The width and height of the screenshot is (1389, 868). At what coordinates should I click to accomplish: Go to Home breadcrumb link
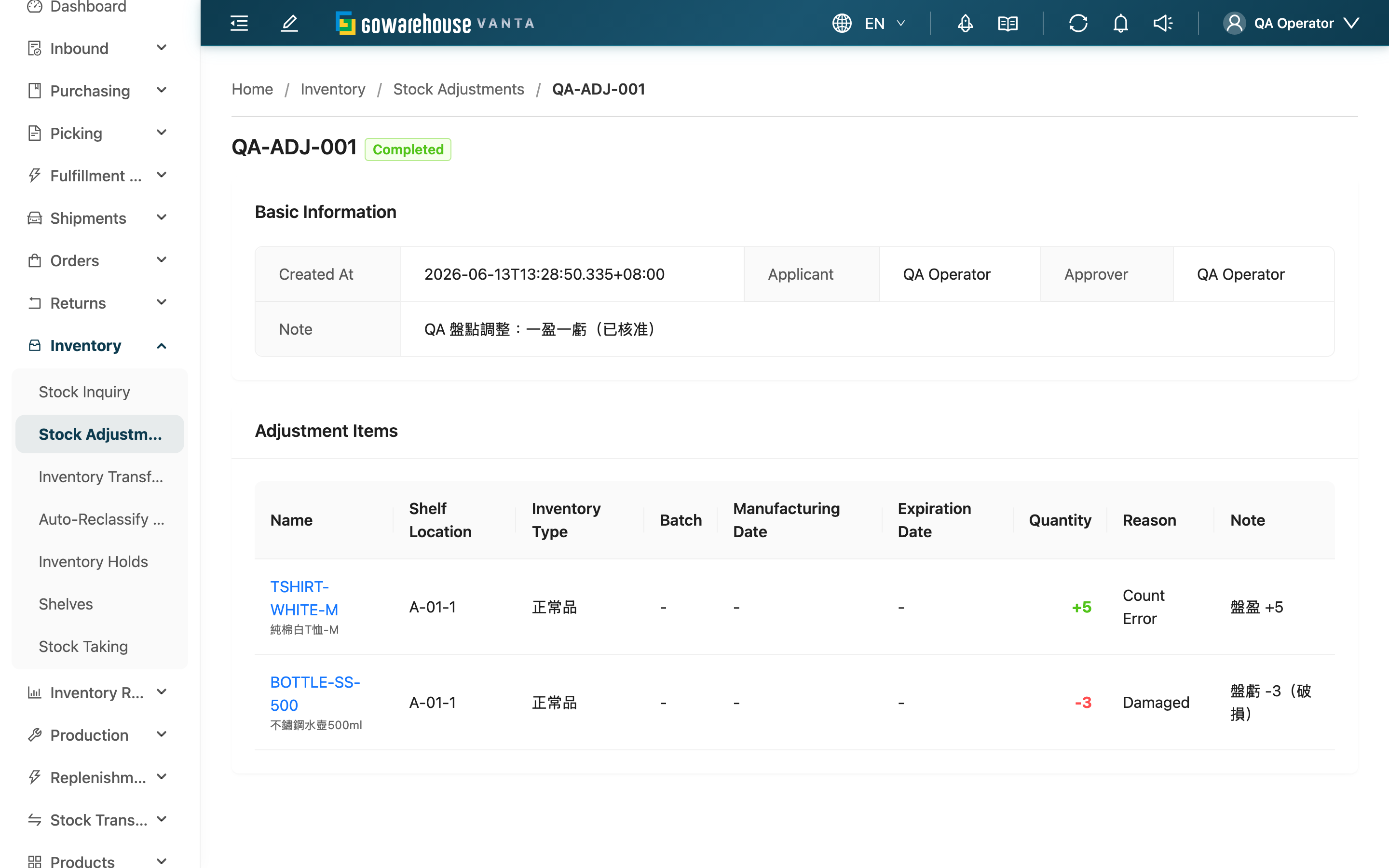tap(252, 89)
